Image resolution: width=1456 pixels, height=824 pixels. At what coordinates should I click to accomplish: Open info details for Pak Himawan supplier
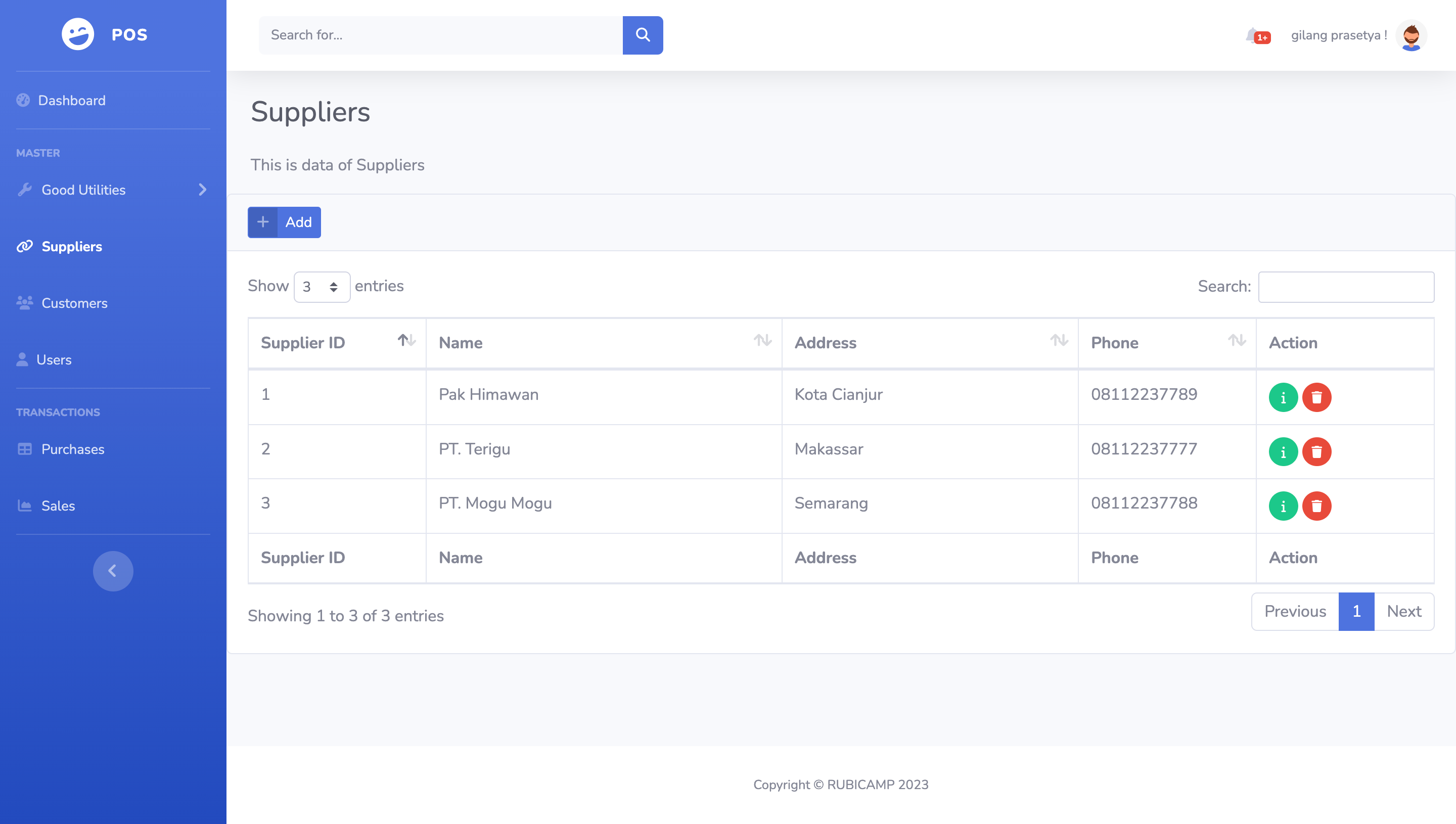[1284, 397]
